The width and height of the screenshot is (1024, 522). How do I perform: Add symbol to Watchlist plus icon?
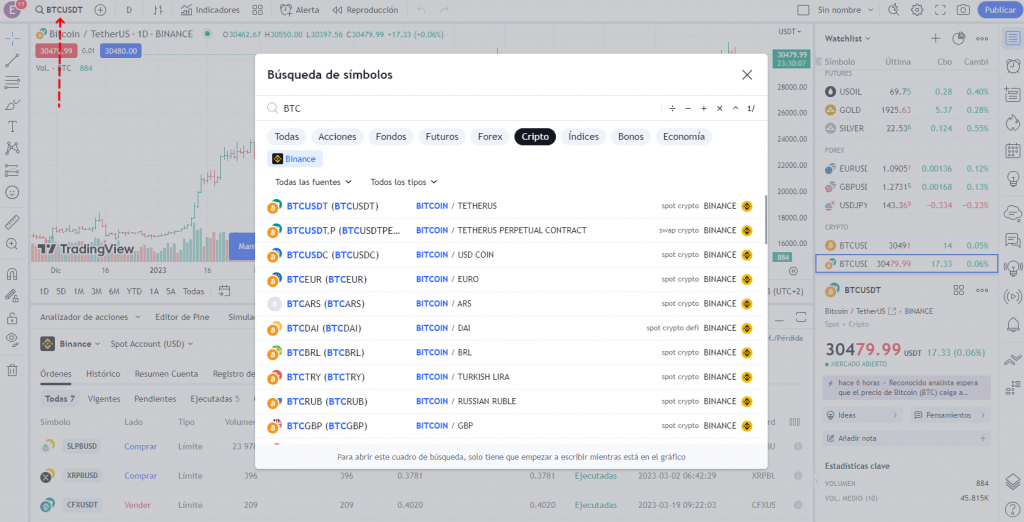(935, 39)
